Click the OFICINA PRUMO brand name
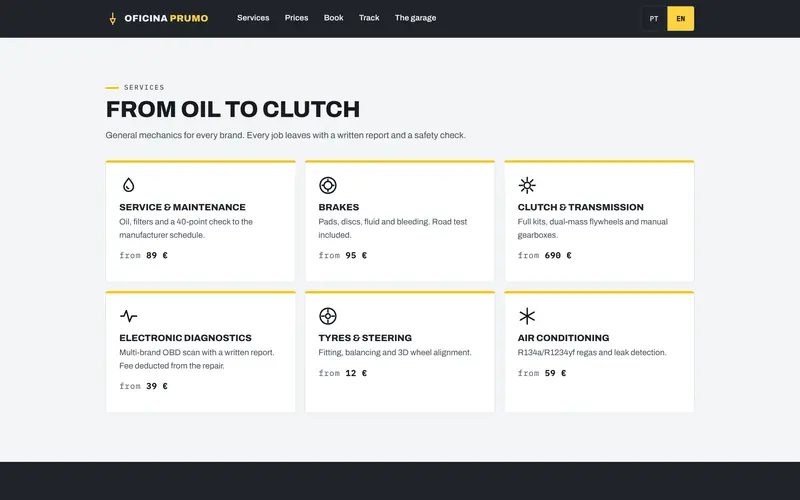The width and height of the screenshot is (800, 500). (166, 18)
